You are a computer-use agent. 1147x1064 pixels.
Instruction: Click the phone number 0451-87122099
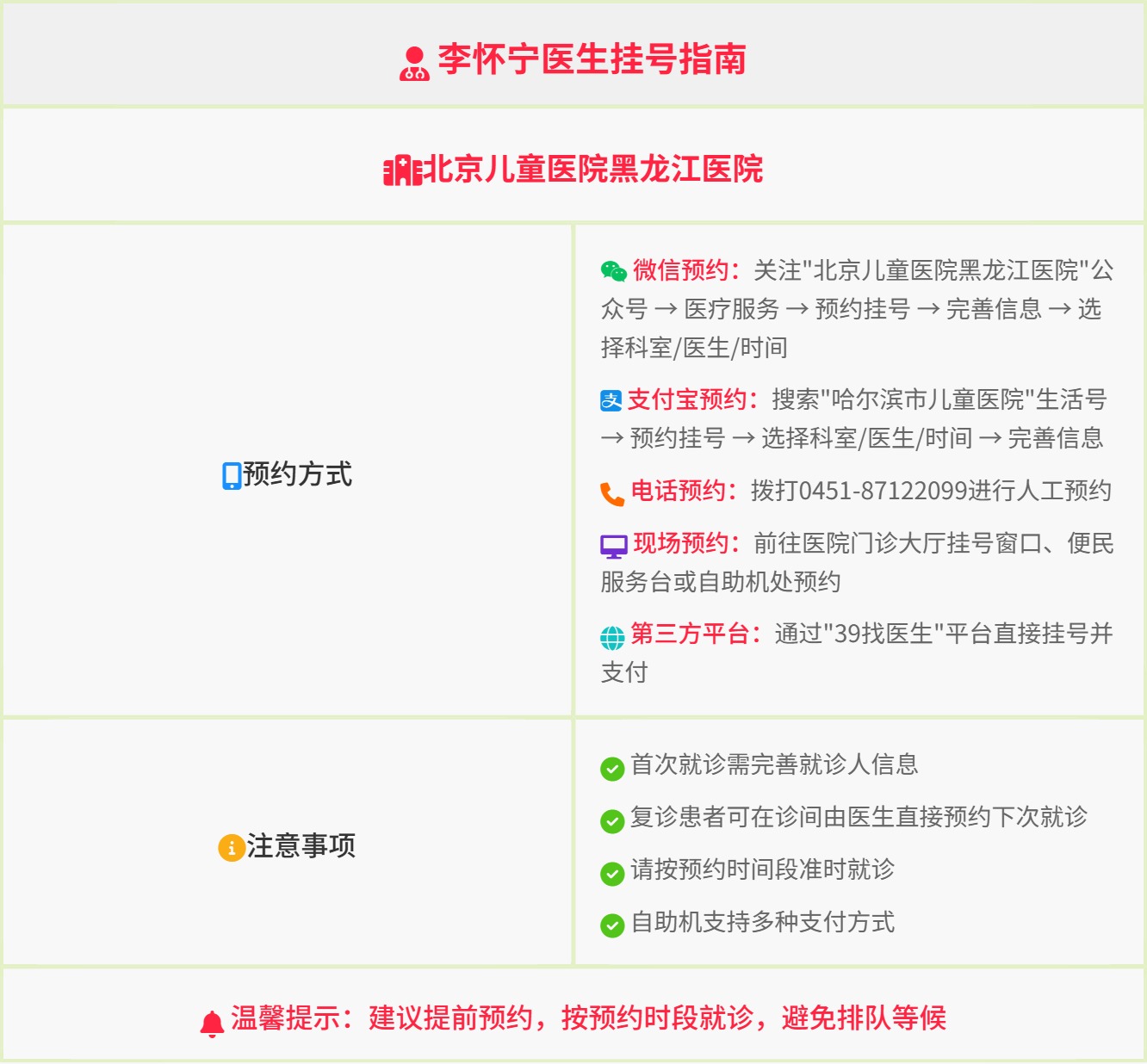pos(883,491)
